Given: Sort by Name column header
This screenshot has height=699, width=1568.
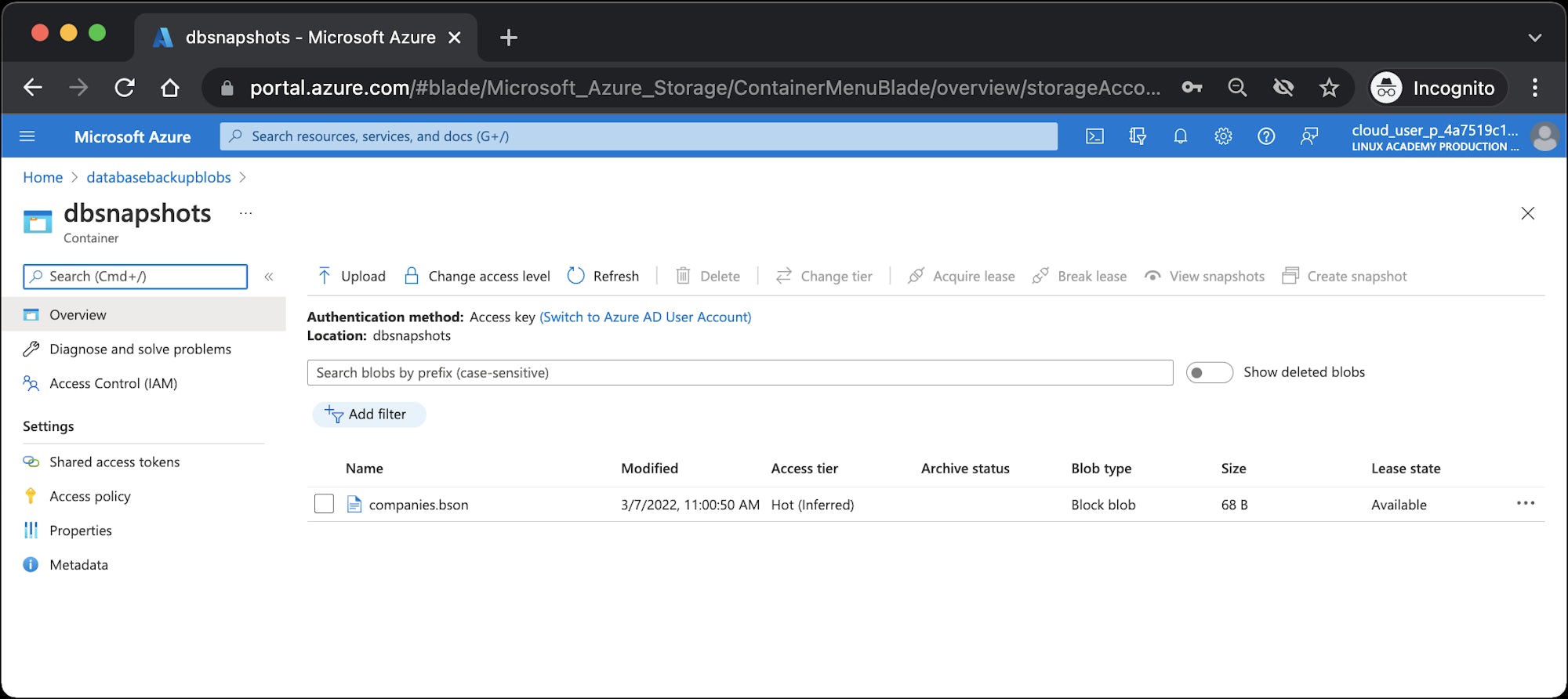Looking at the screenshot, I should (x=364, y=469).
